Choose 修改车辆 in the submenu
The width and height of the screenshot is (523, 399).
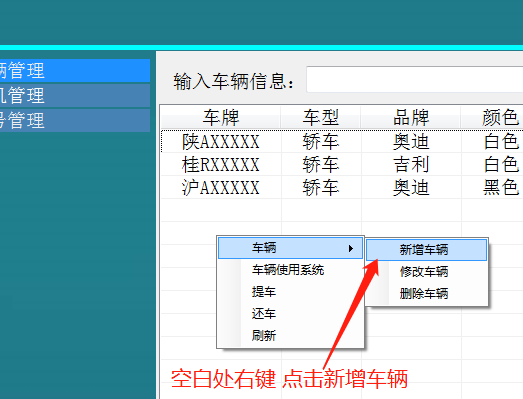pos(426,272)
